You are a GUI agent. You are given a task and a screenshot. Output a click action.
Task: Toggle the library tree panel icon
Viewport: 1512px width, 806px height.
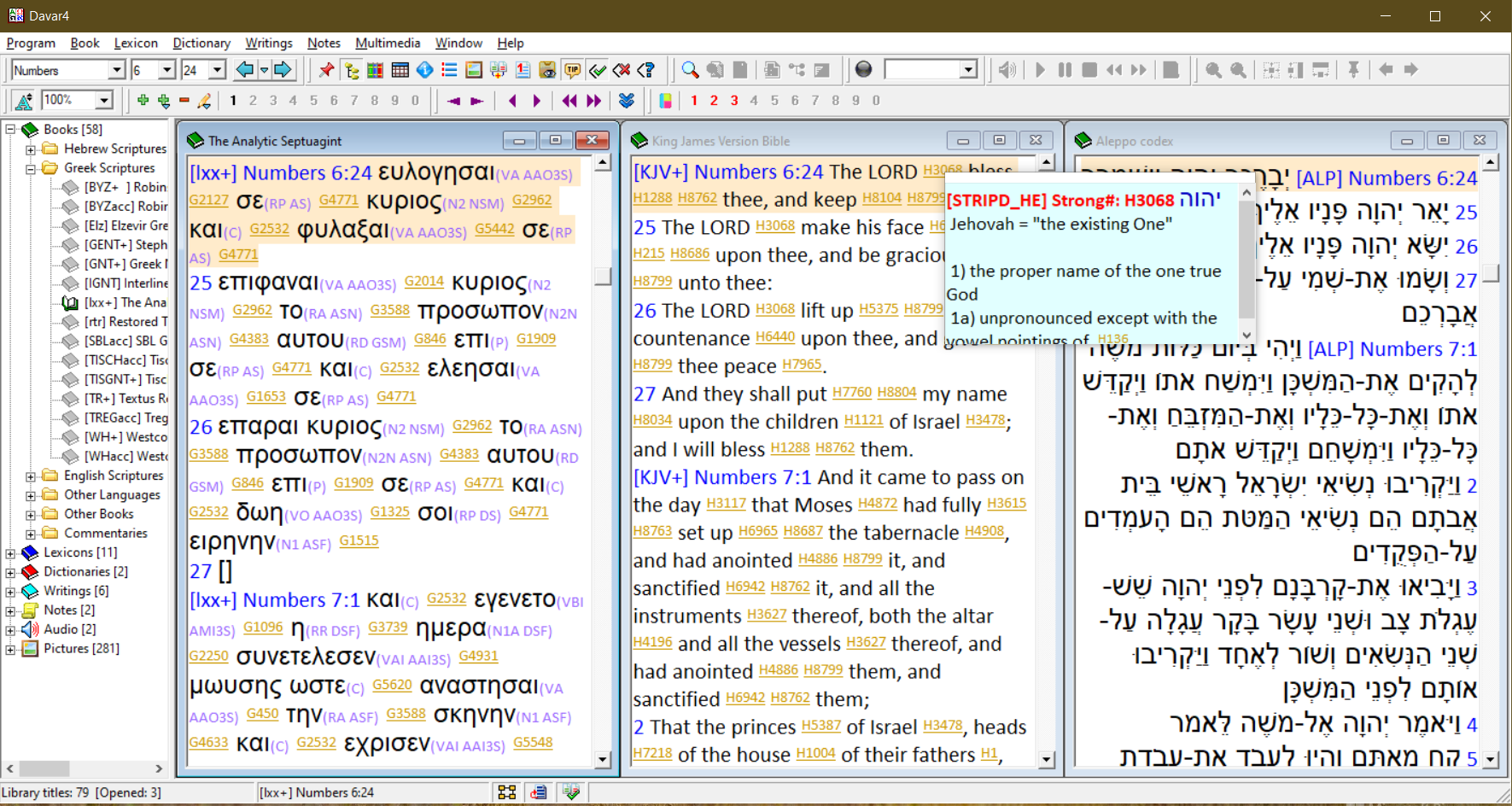click(x=351, y=70)
